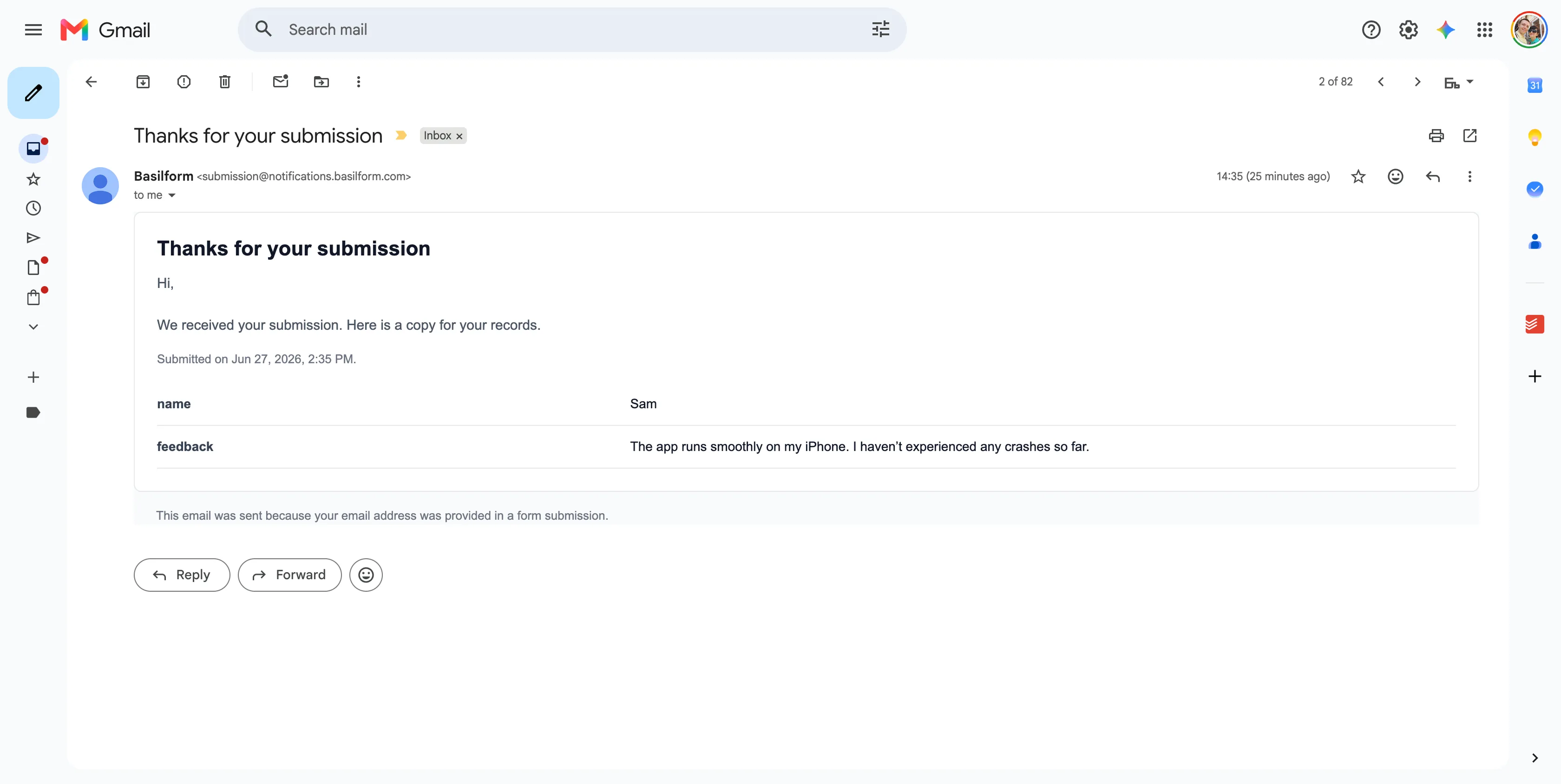
Task: Open Google account profile picture
Action: point(1529,30)
